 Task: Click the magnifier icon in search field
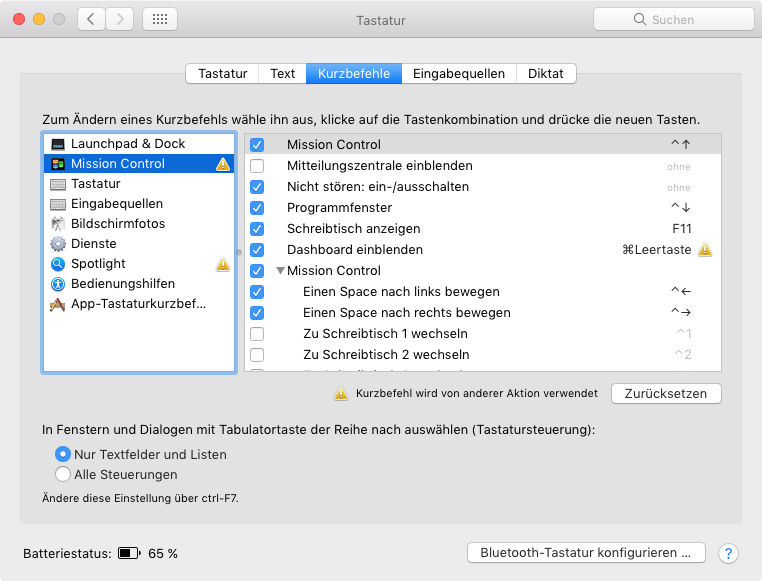640,19
